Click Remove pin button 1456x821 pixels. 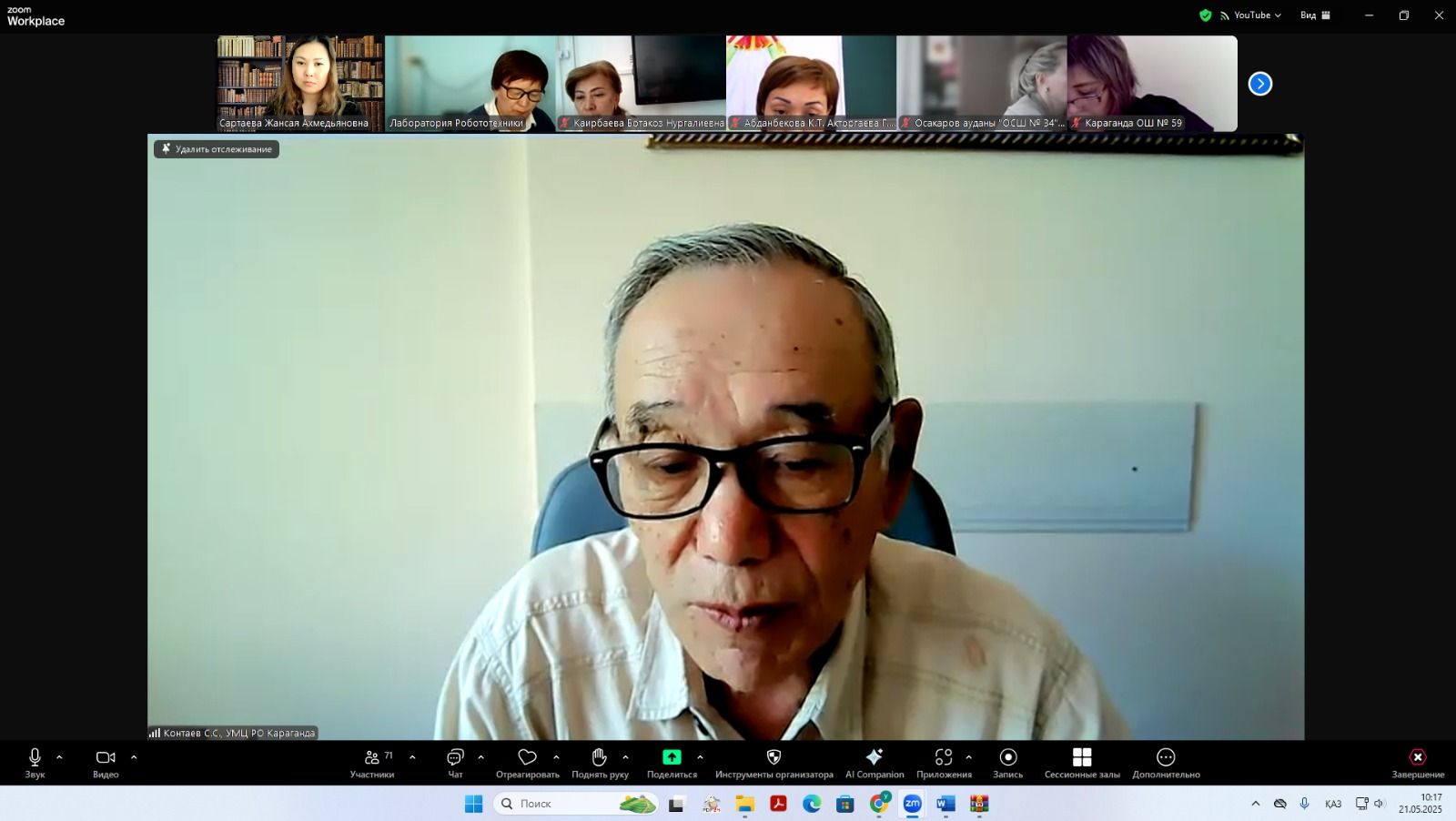[217, 149]
